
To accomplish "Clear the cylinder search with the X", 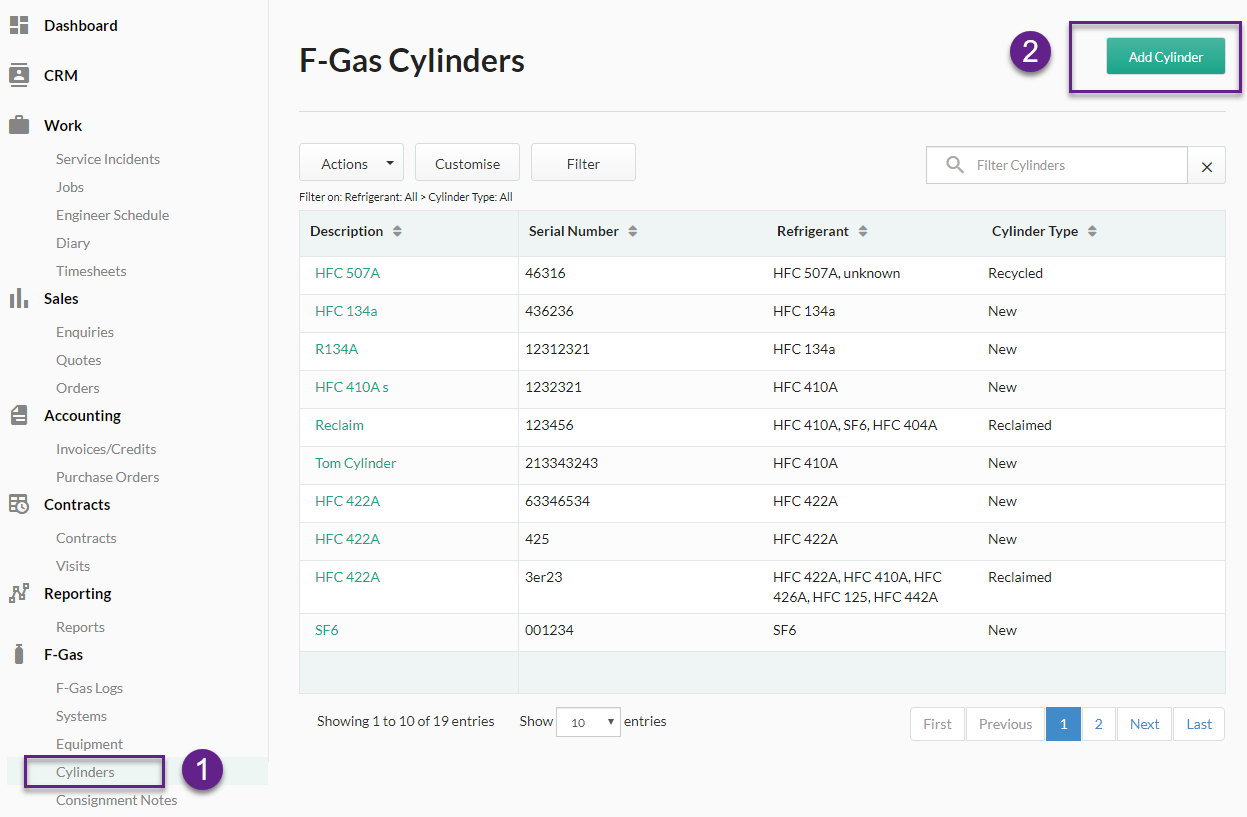I will (x=1206, y=166).
